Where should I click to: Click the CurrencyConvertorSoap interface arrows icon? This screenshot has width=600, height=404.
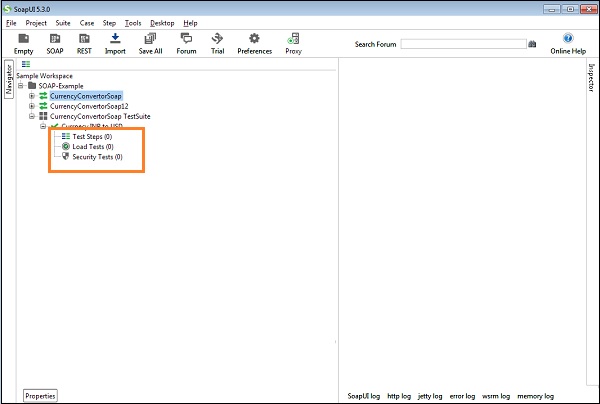point(43,96)
